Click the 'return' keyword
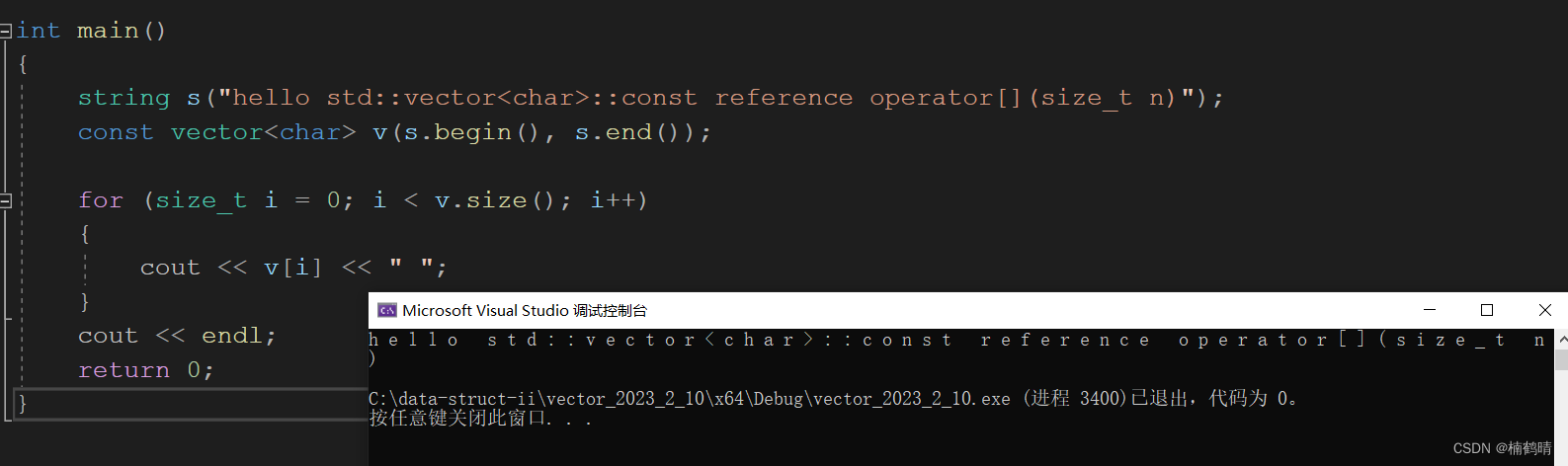Image resolution: width=1568 pixels, height=466 pixels. point(124,370)
